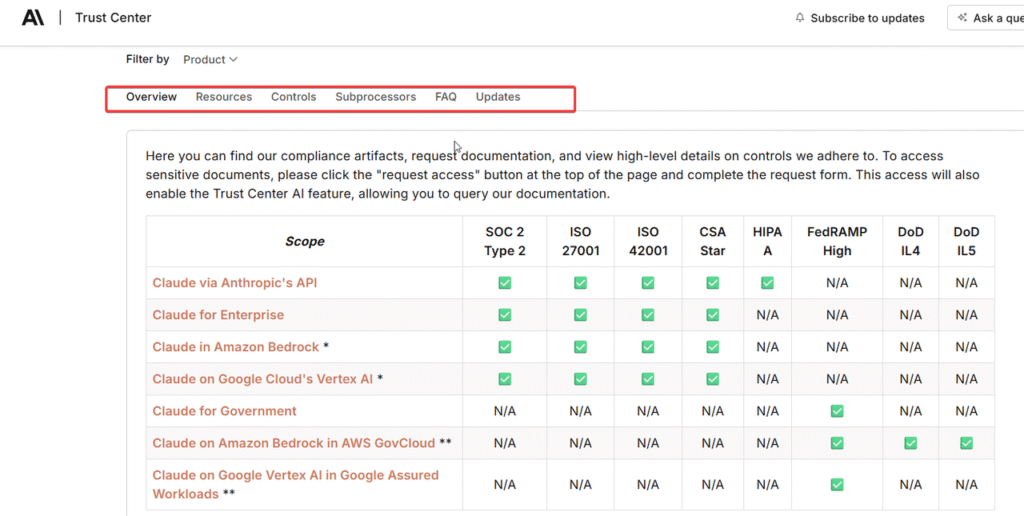Click the sparkle icon on Ask a question
The image size is (1024, 516).
coord(963,18)
